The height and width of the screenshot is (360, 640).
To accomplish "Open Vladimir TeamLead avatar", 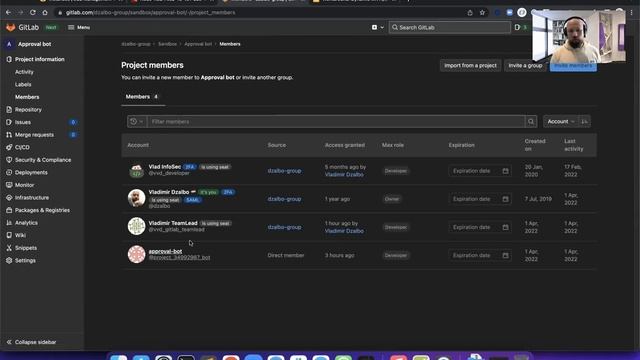I will 136,226.
